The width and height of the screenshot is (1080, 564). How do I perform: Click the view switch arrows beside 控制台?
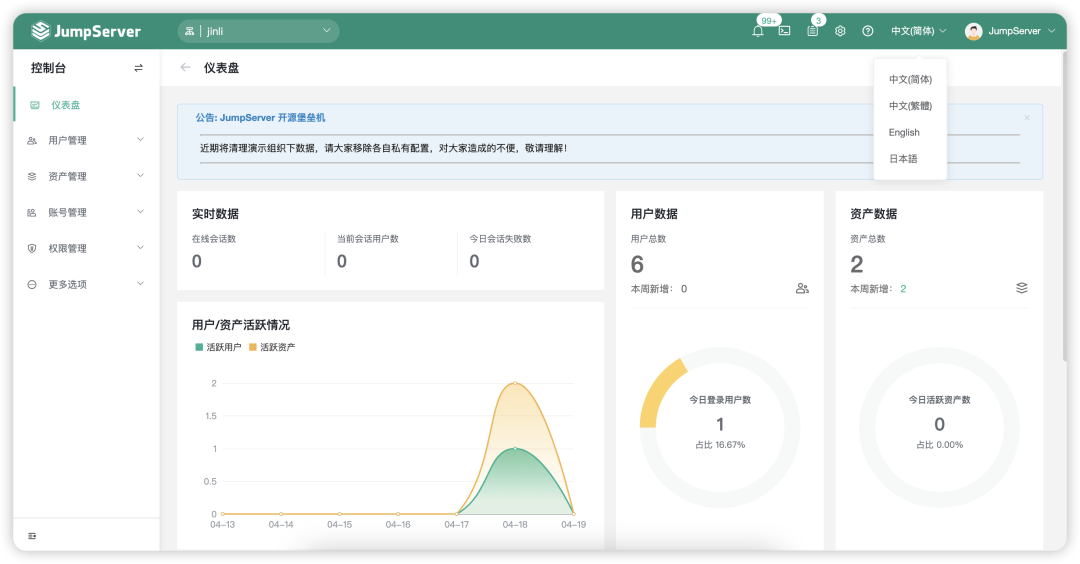138,68
